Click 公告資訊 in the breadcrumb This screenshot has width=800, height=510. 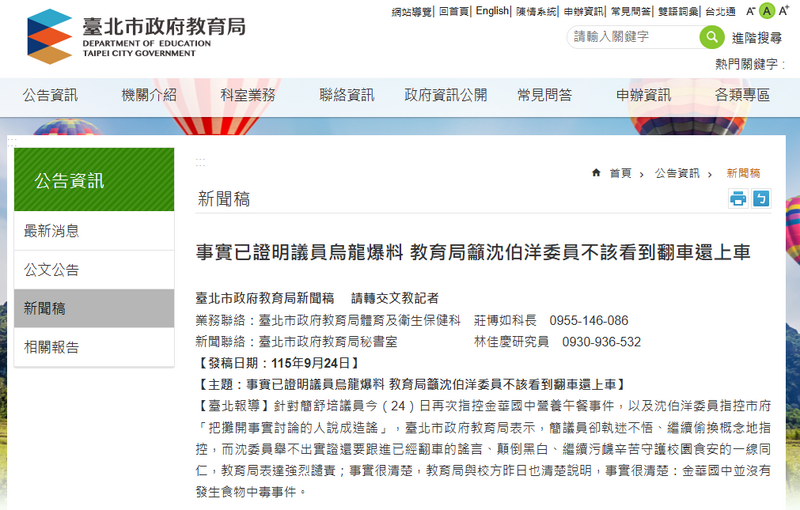pos(677,173)
